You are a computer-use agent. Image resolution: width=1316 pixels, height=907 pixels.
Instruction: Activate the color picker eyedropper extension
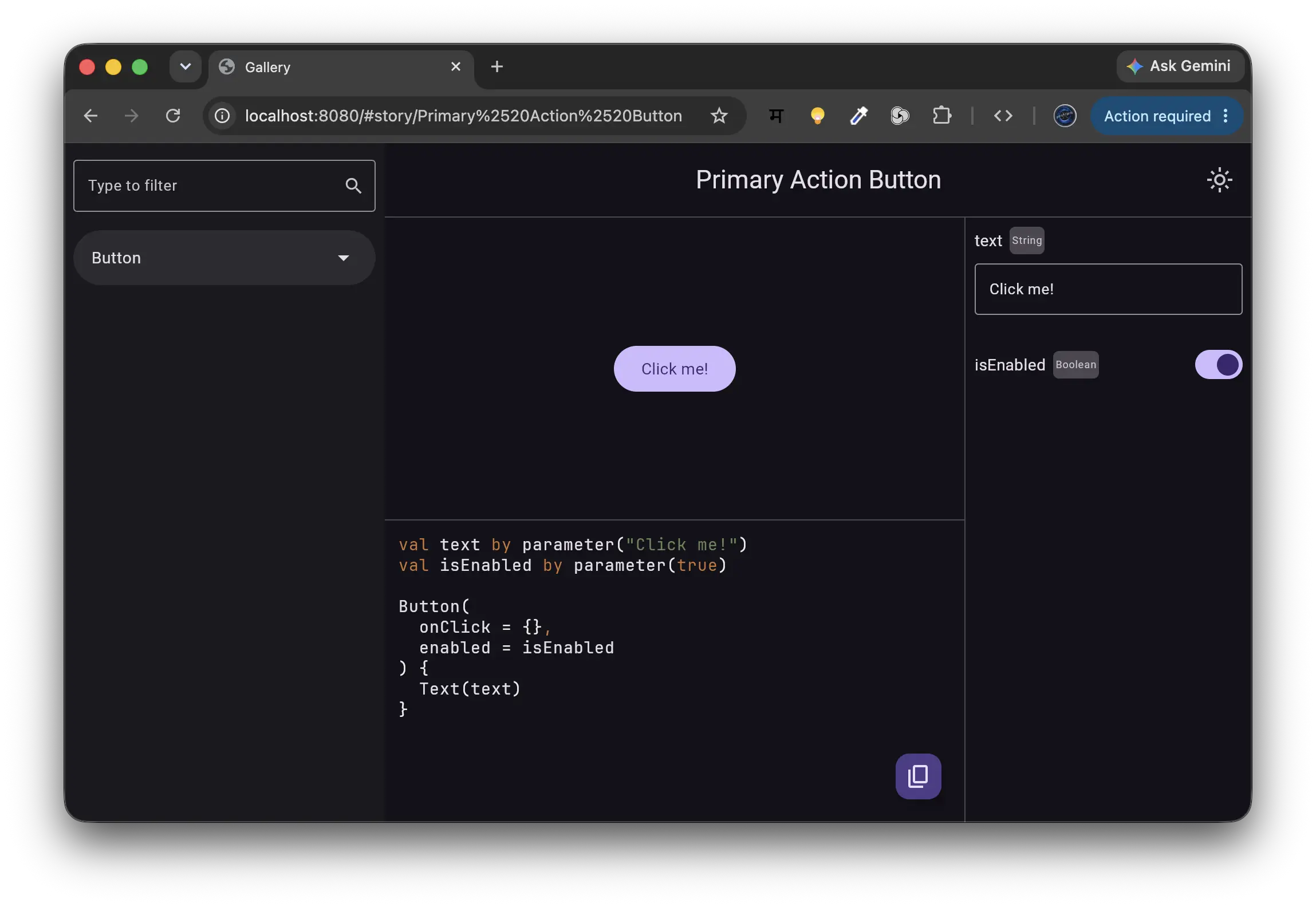(858, 116)
